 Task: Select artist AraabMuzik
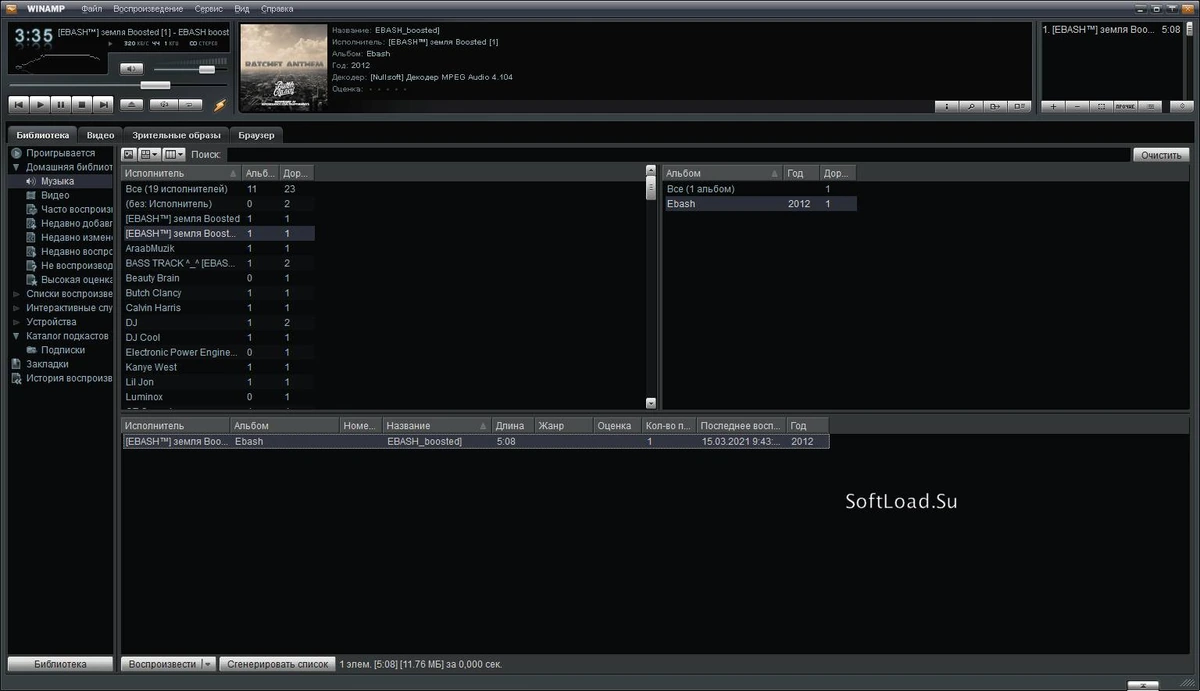coord(218,248)
